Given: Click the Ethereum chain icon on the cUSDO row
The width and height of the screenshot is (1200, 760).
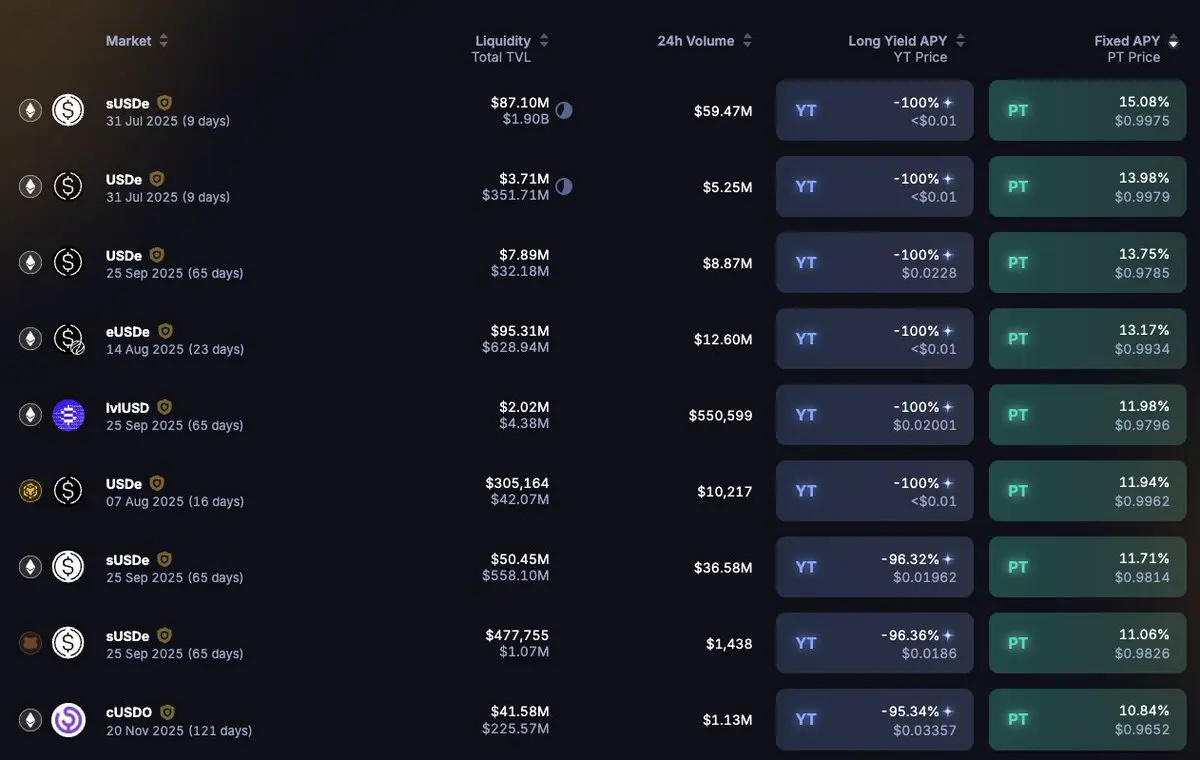Looking at the screenshot, I should click(31, 720).
